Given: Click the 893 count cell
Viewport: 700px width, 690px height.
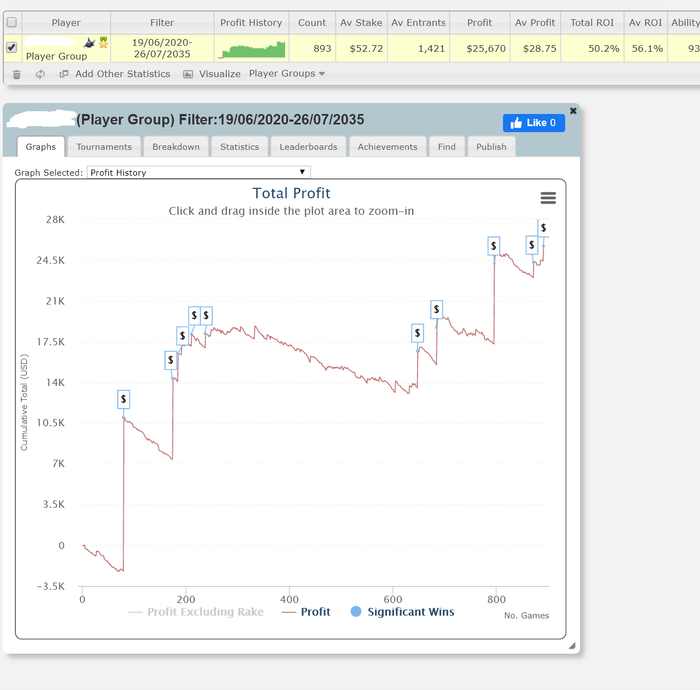Looking at the screenshot, I should click(x=312, y=48).
